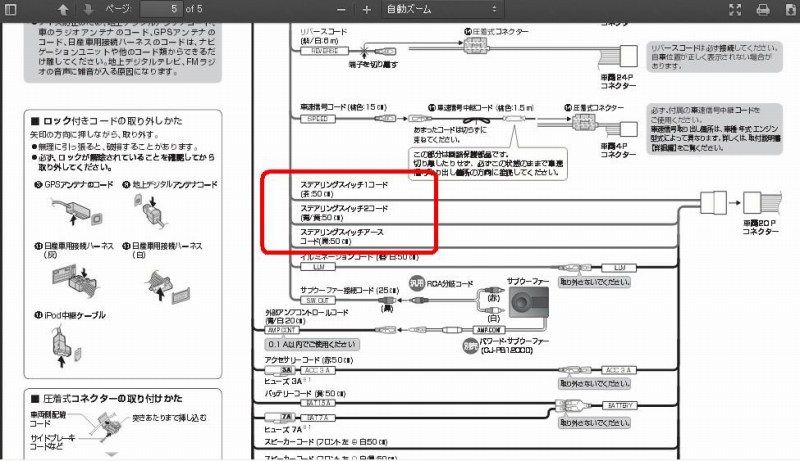Click the バッテリーコード label
800x461 pixels.
coord(305,394)
